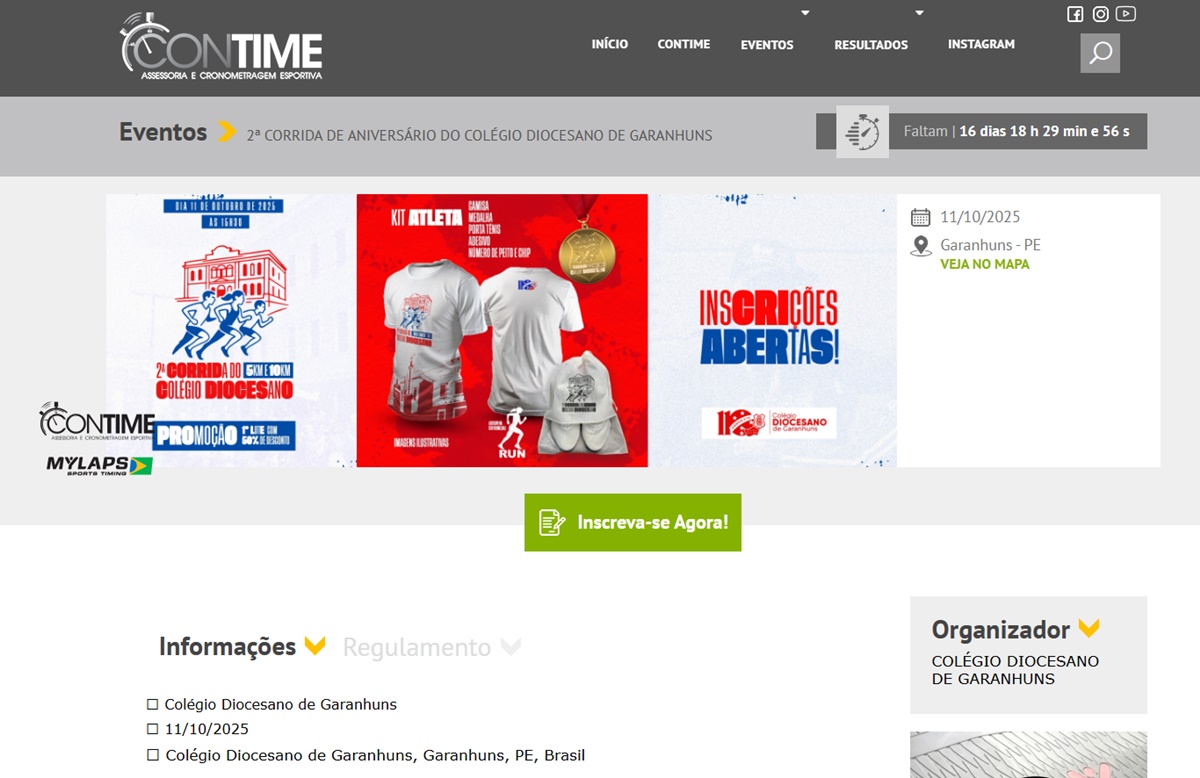The image size is (1200, 778).
Task: Open the Facebook icon in header
Action: coord(1075,14)
